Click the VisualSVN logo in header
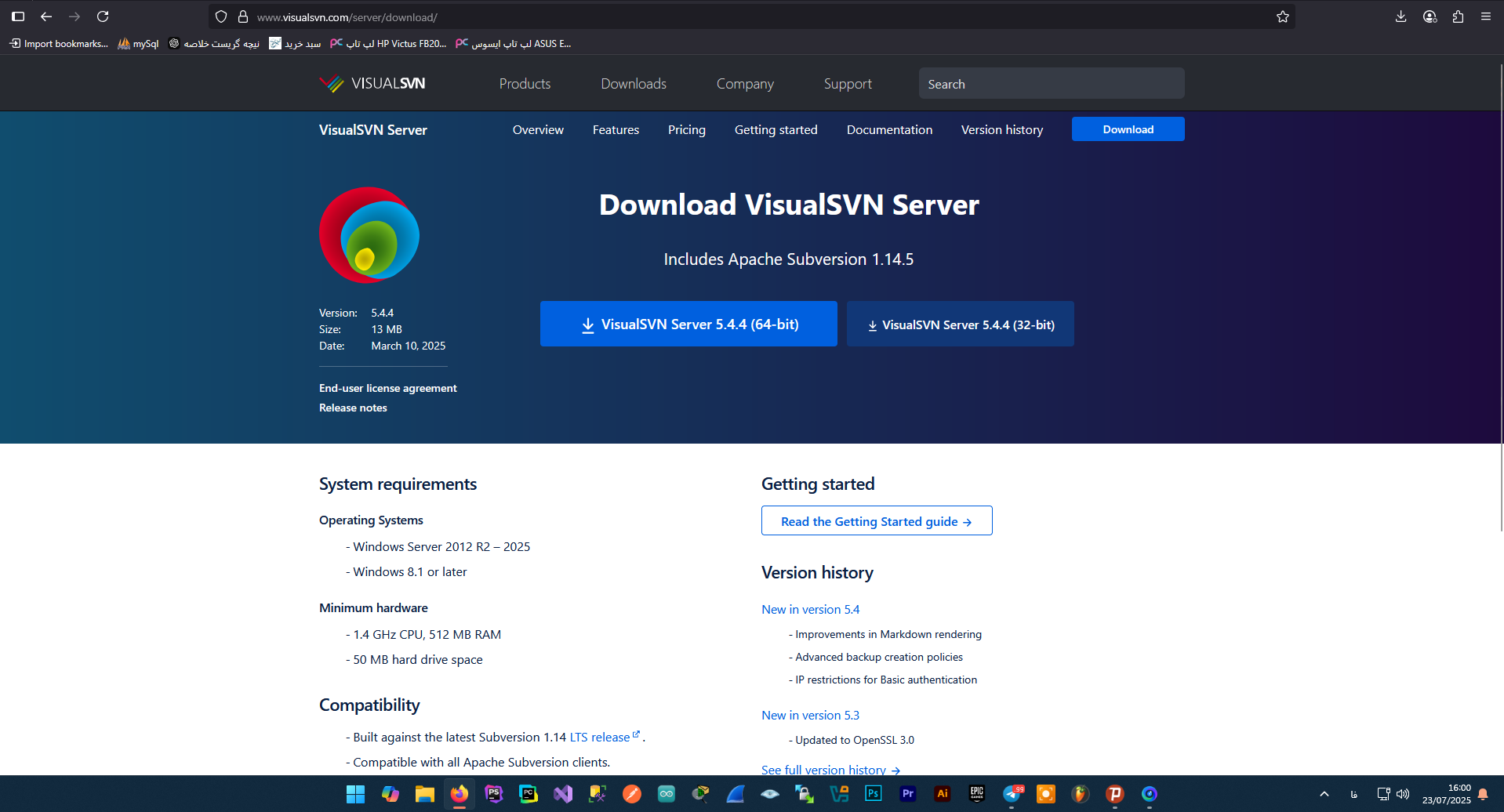 coord(372,84)
